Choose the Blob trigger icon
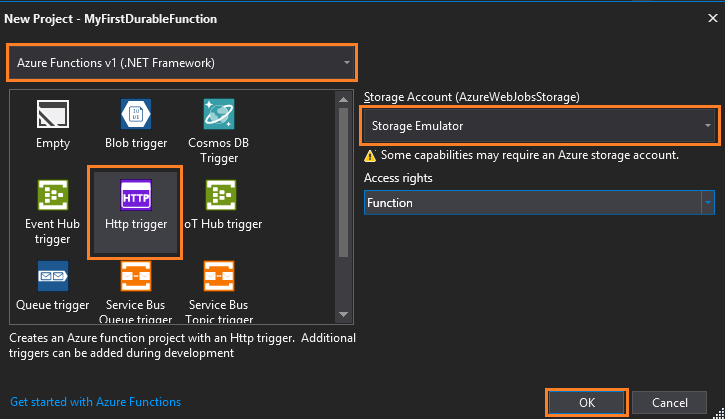 [x=136, y=114]
